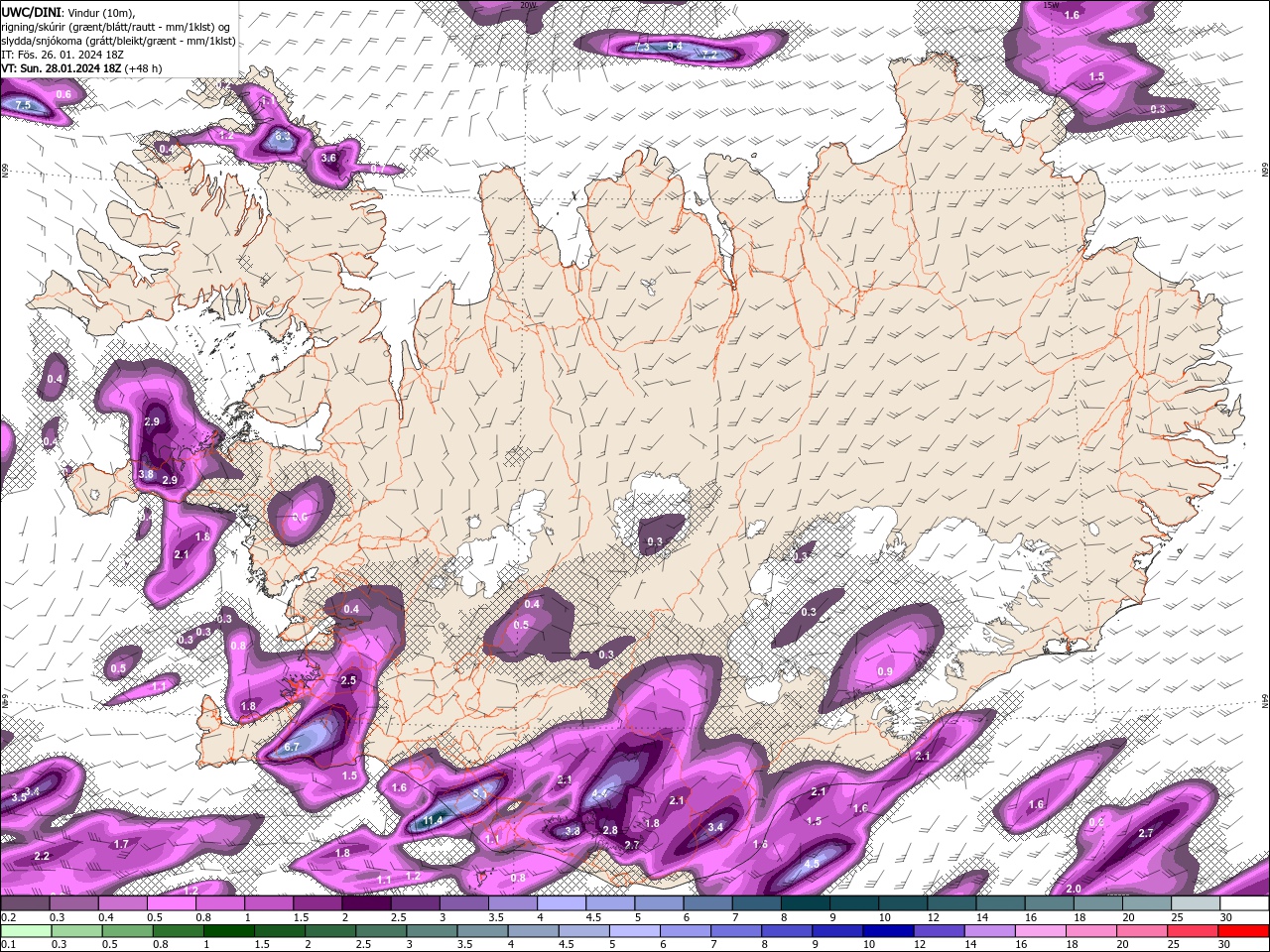Click the '3.6' value off Westfjords coast
This screenshot has width=1270, height=952.
pyautogui.click(x=329, y=158)
